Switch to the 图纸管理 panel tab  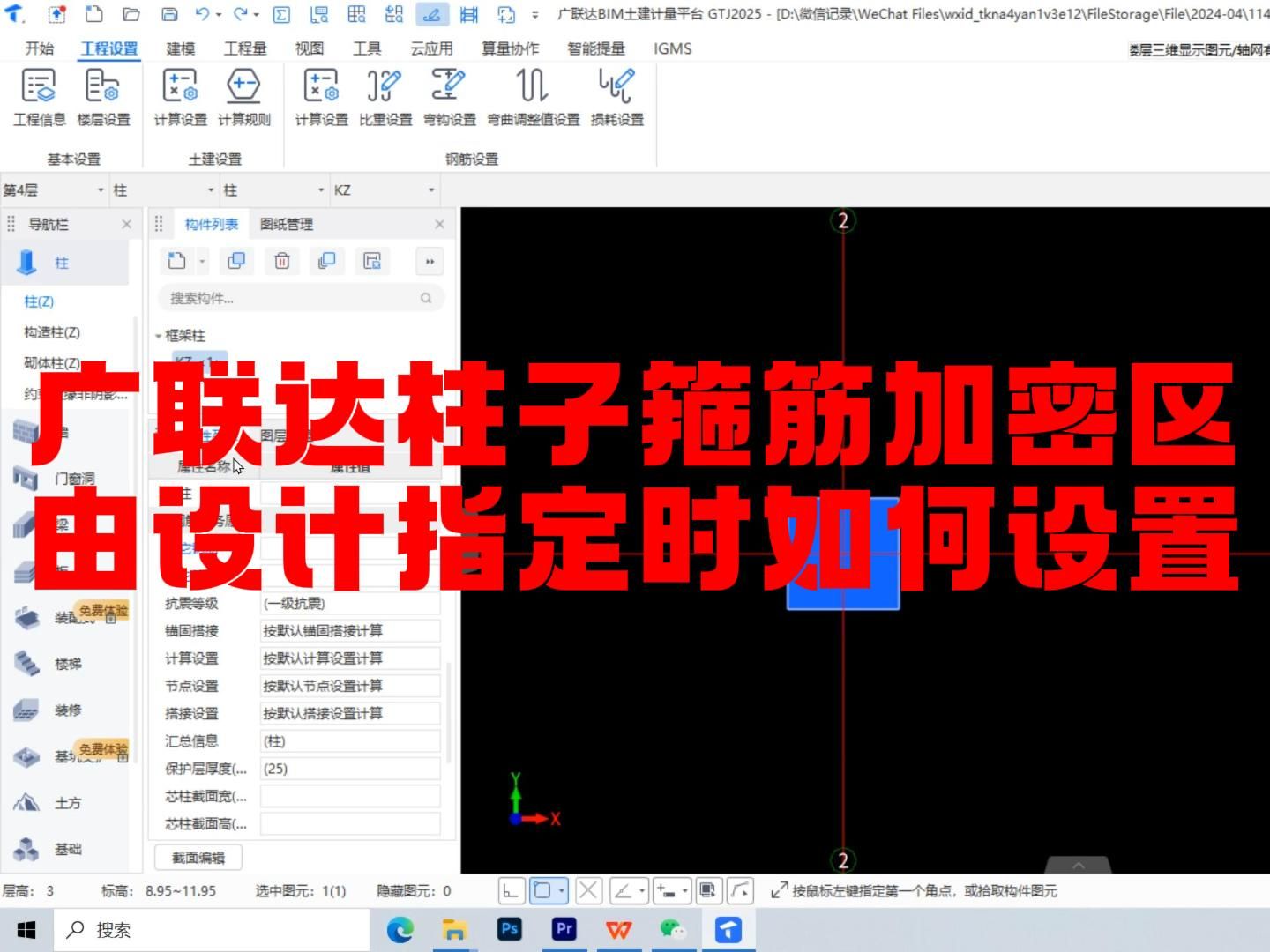tap(284, 224)
